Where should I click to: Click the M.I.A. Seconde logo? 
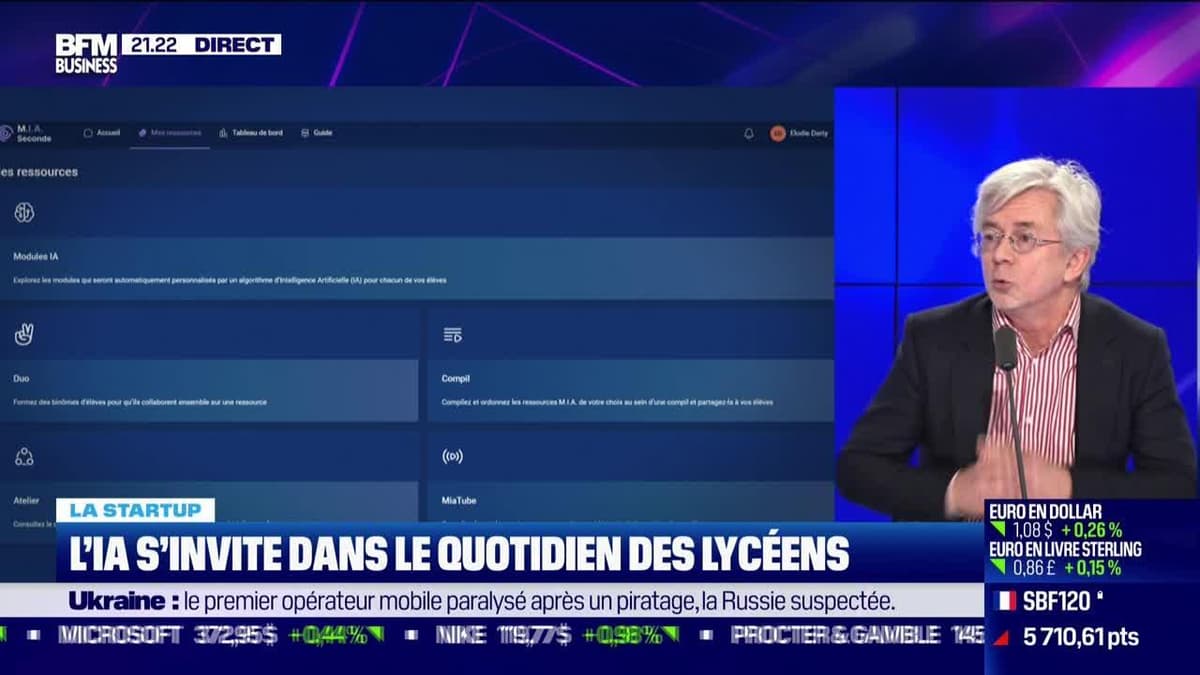click(26, 133)
